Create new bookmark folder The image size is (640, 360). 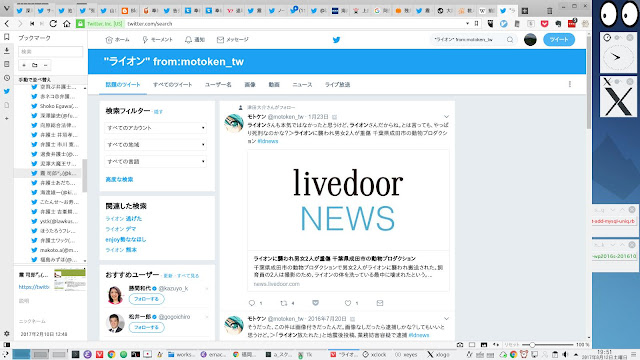[x=35, y=65]
